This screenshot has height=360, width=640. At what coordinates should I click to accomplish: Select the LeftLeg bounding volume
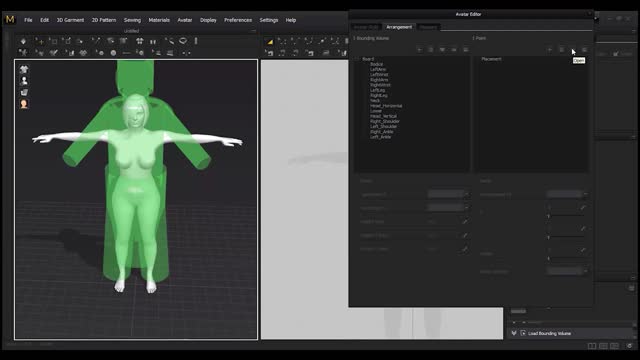pos(378,90)
